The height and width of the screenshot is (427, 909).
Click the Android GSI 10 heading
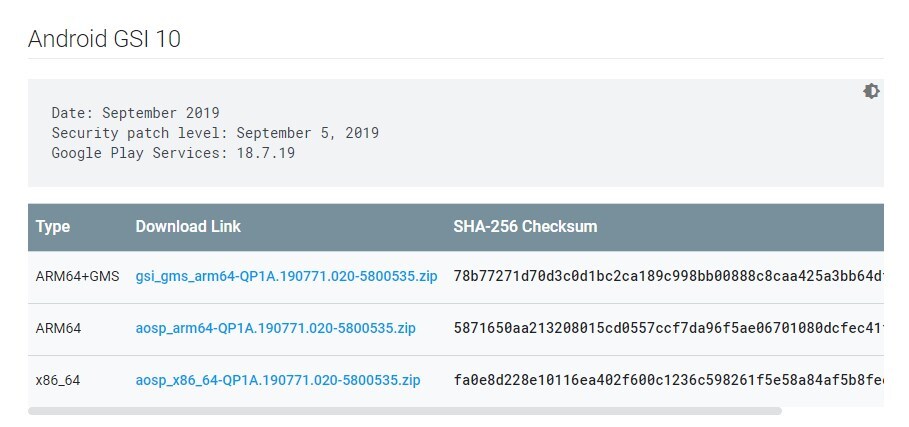104,39
